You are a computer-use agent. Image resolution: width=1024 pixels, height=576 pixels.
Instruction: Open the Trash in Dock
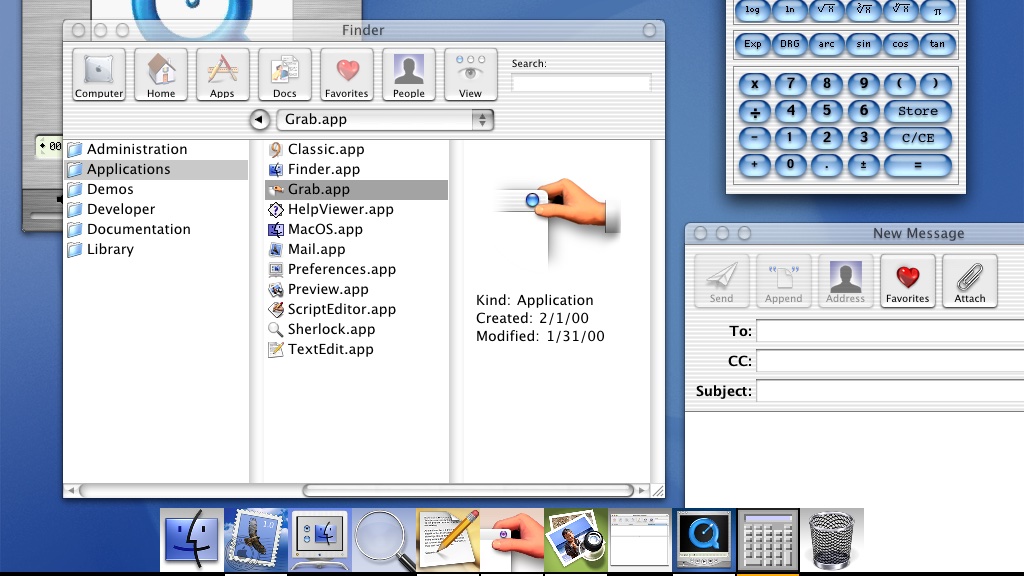click(832, 540)
